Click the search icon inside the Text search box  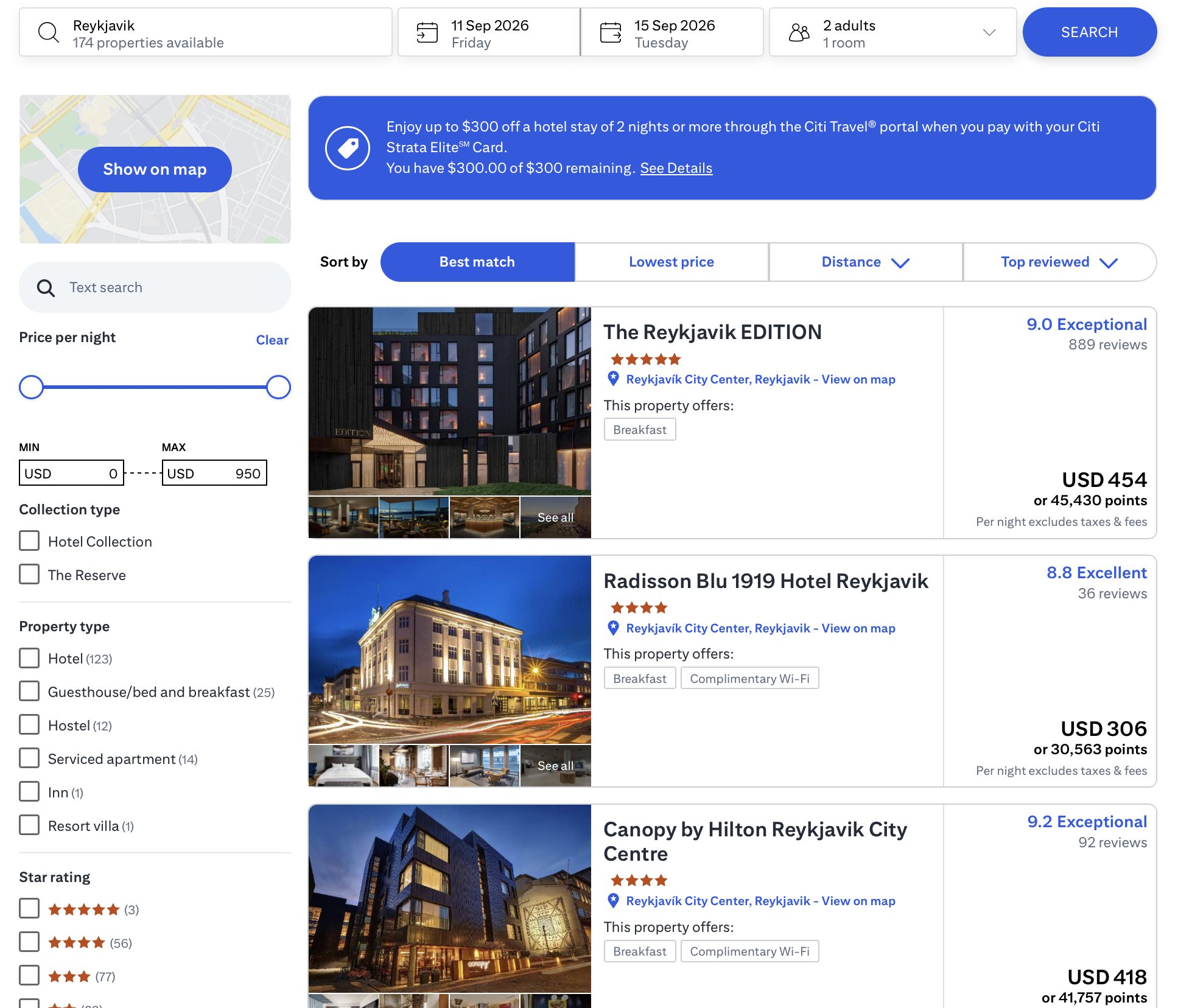[46, 287]
